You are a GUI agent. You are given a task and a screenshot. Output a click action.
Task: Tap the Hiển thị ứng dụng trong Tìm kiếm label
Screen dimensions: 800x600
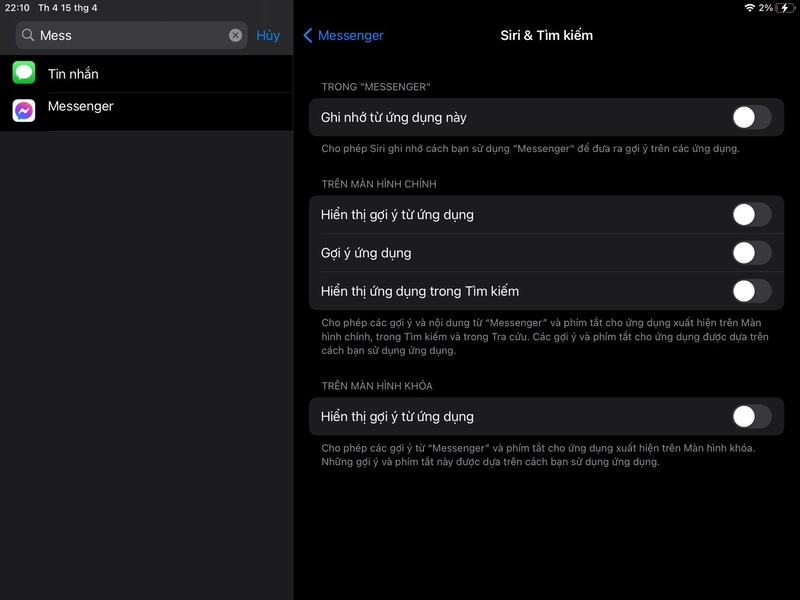coord(420,291)
